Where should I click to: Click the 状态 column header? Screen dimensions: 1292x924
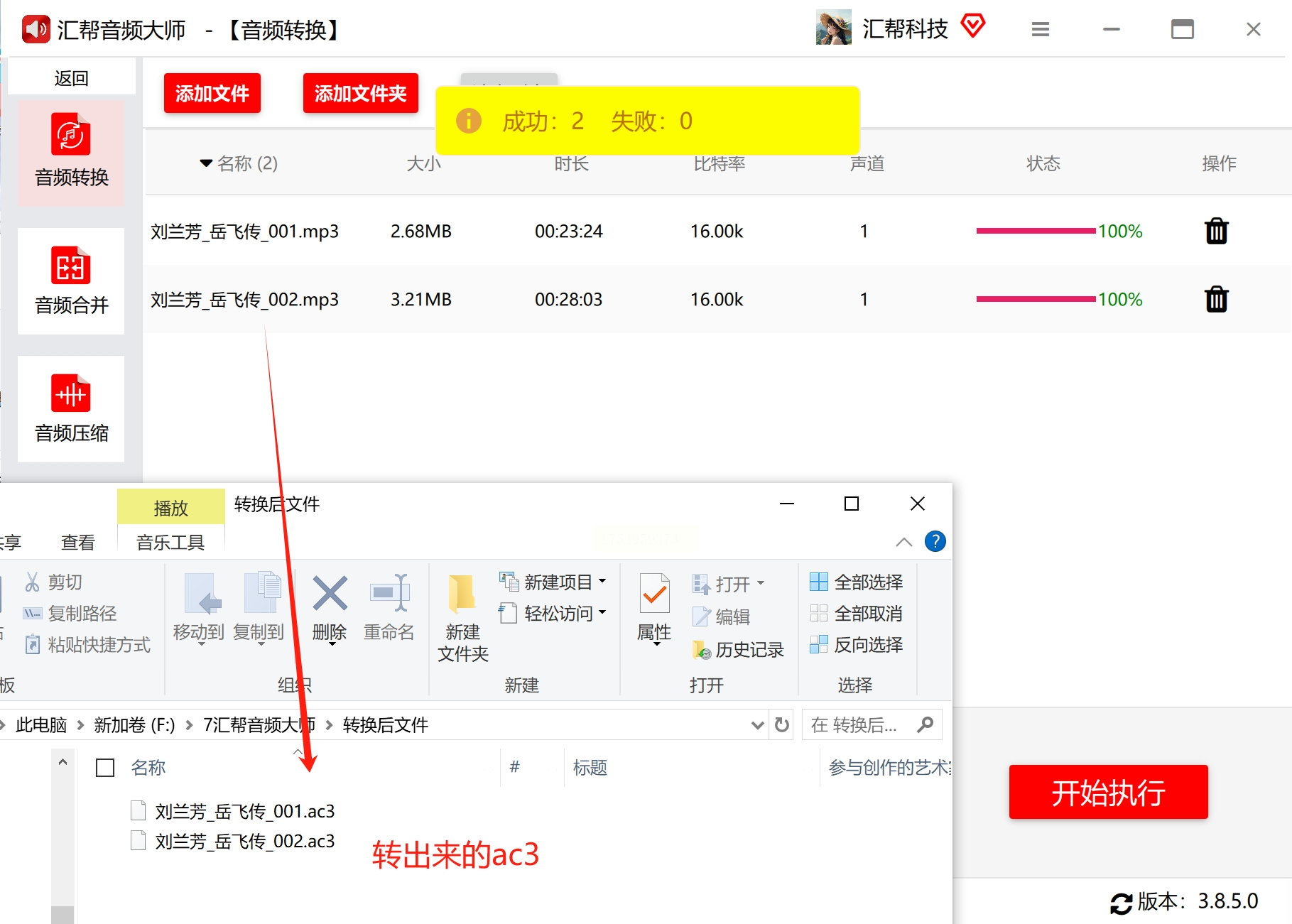[1043, 163]
